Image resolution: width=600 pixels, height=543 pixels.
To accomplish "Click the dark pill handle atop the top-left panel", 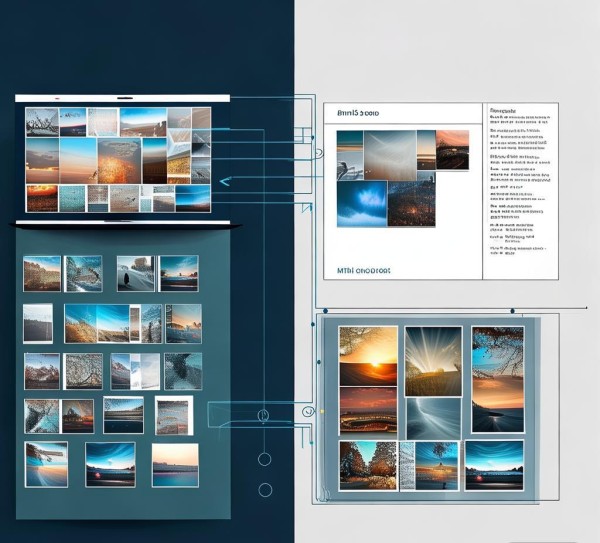I will 124,98.
